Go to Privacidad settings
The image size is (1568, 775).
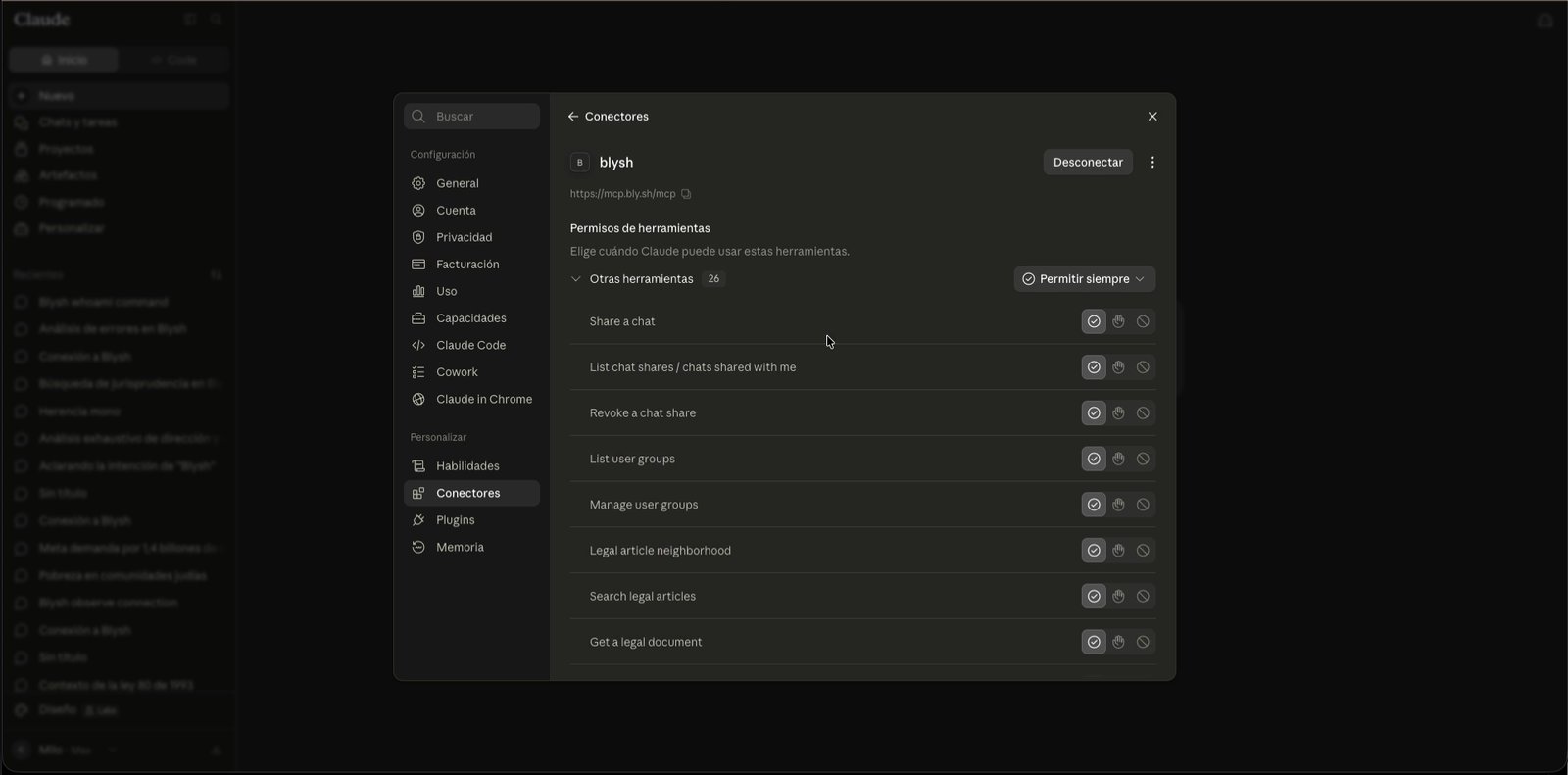[471, 237]
